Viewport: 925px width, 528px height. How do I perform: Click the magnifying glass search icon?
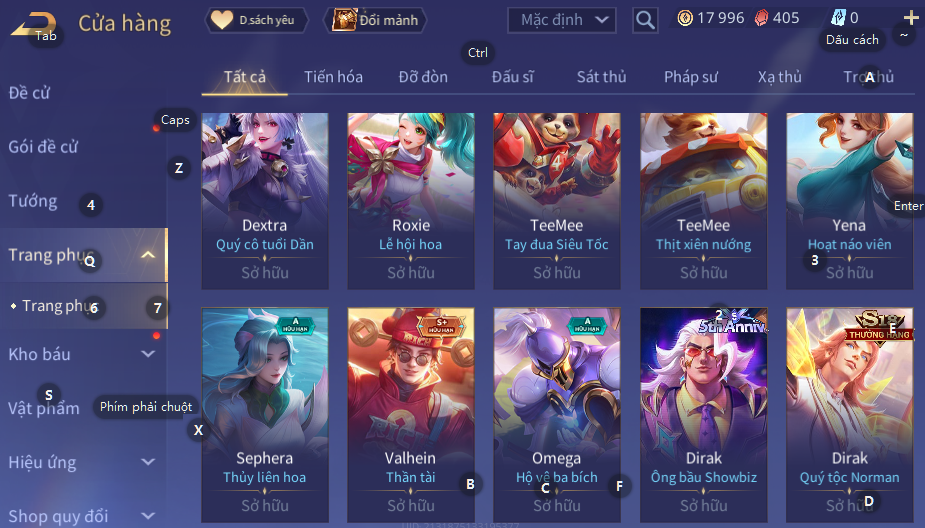[645, 20]
